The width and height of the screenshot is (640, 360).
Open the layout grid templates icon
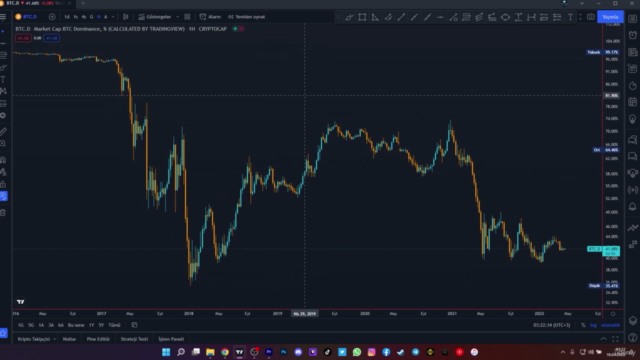tap(187, 17)
